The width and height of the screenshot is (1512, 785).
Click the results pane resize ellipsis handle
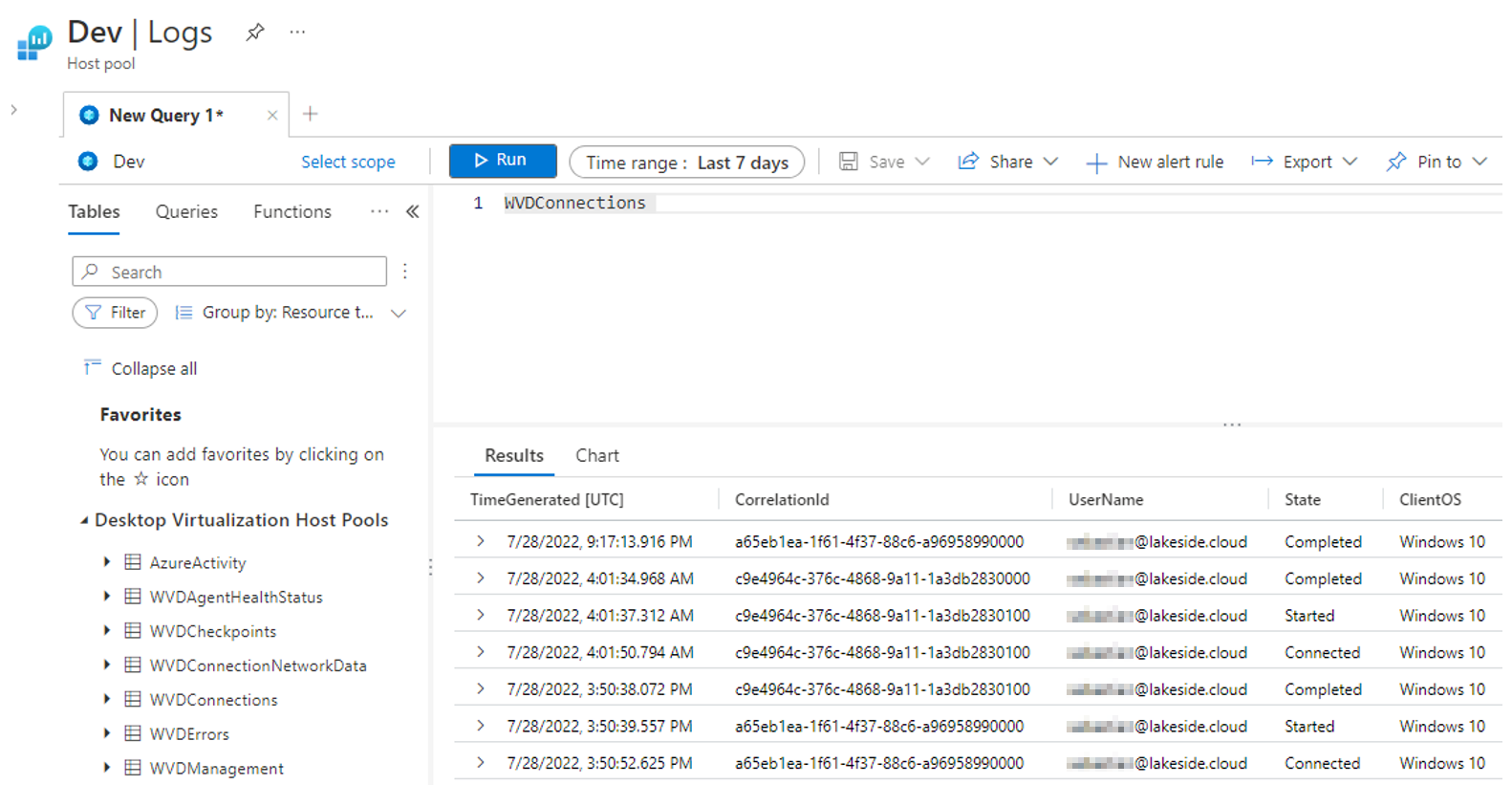click(1232, 425)
